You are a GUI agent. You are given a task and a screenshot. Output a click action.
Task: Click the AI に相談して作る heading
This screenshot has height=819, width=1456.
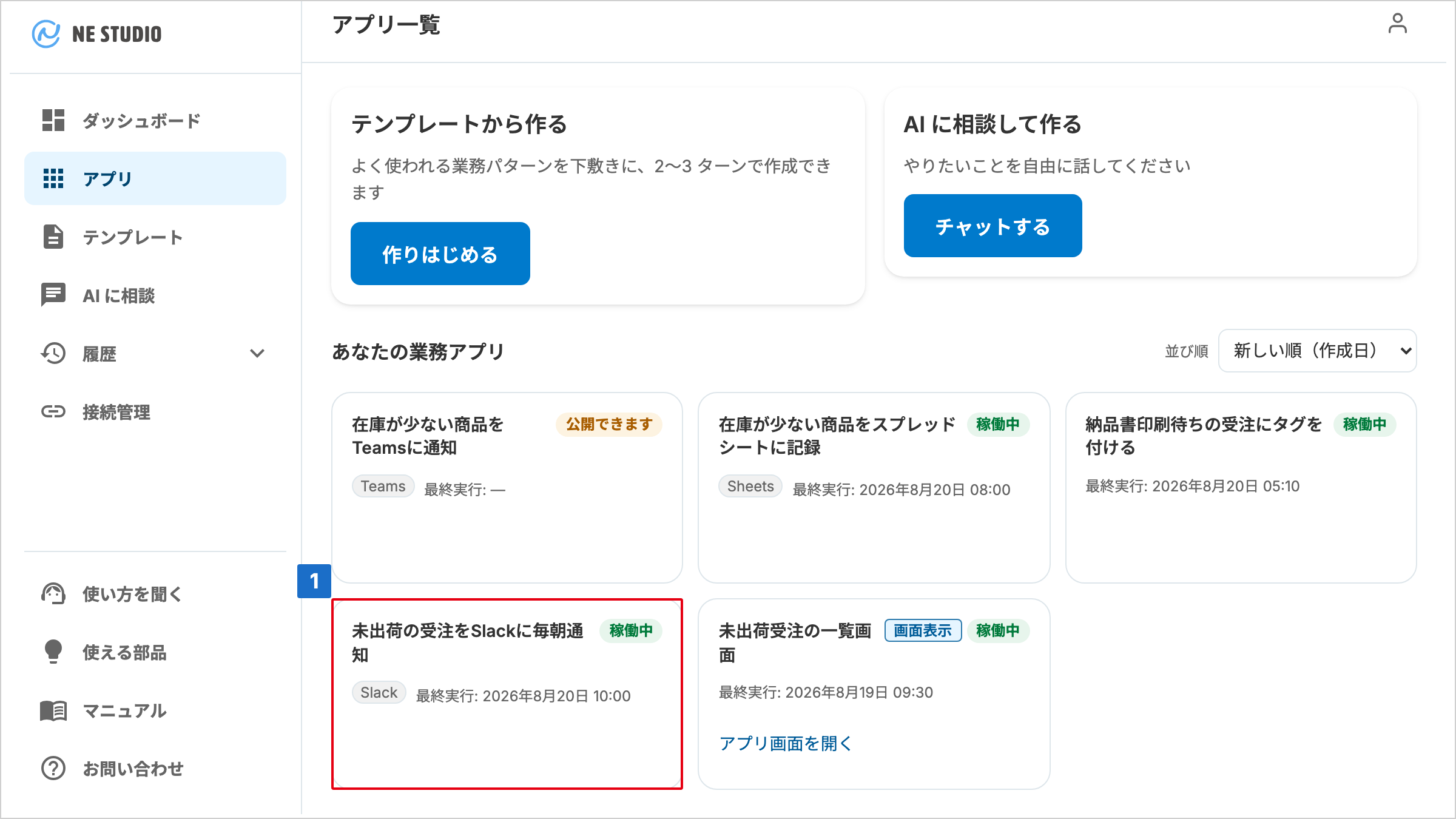click(x=993, y=124)
